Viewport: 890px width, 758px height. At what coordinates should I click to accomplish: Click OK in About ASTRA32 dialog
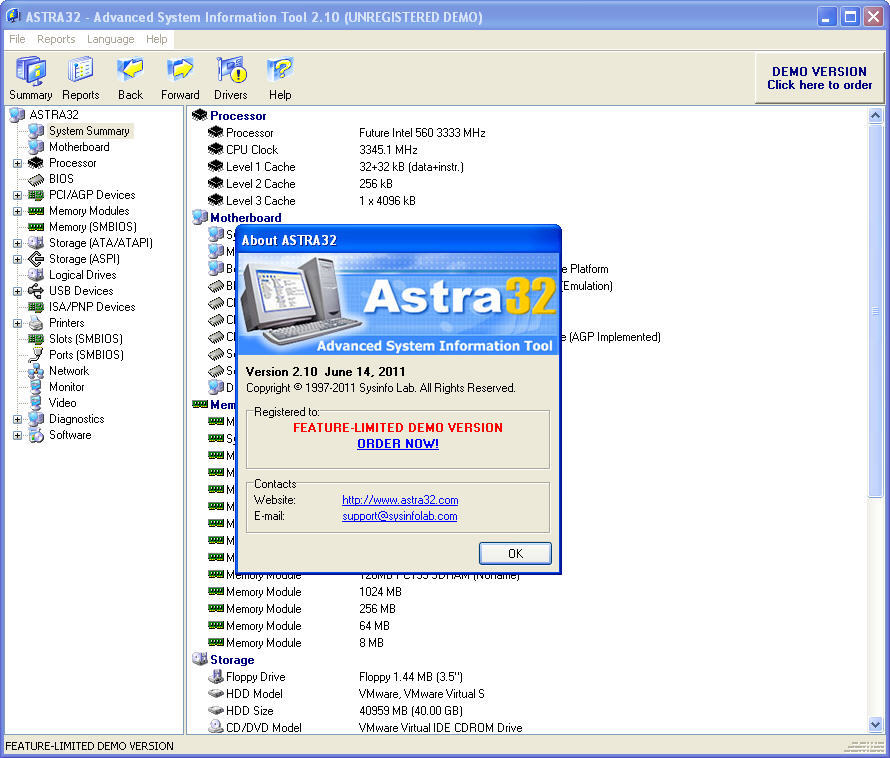point(515,554)
